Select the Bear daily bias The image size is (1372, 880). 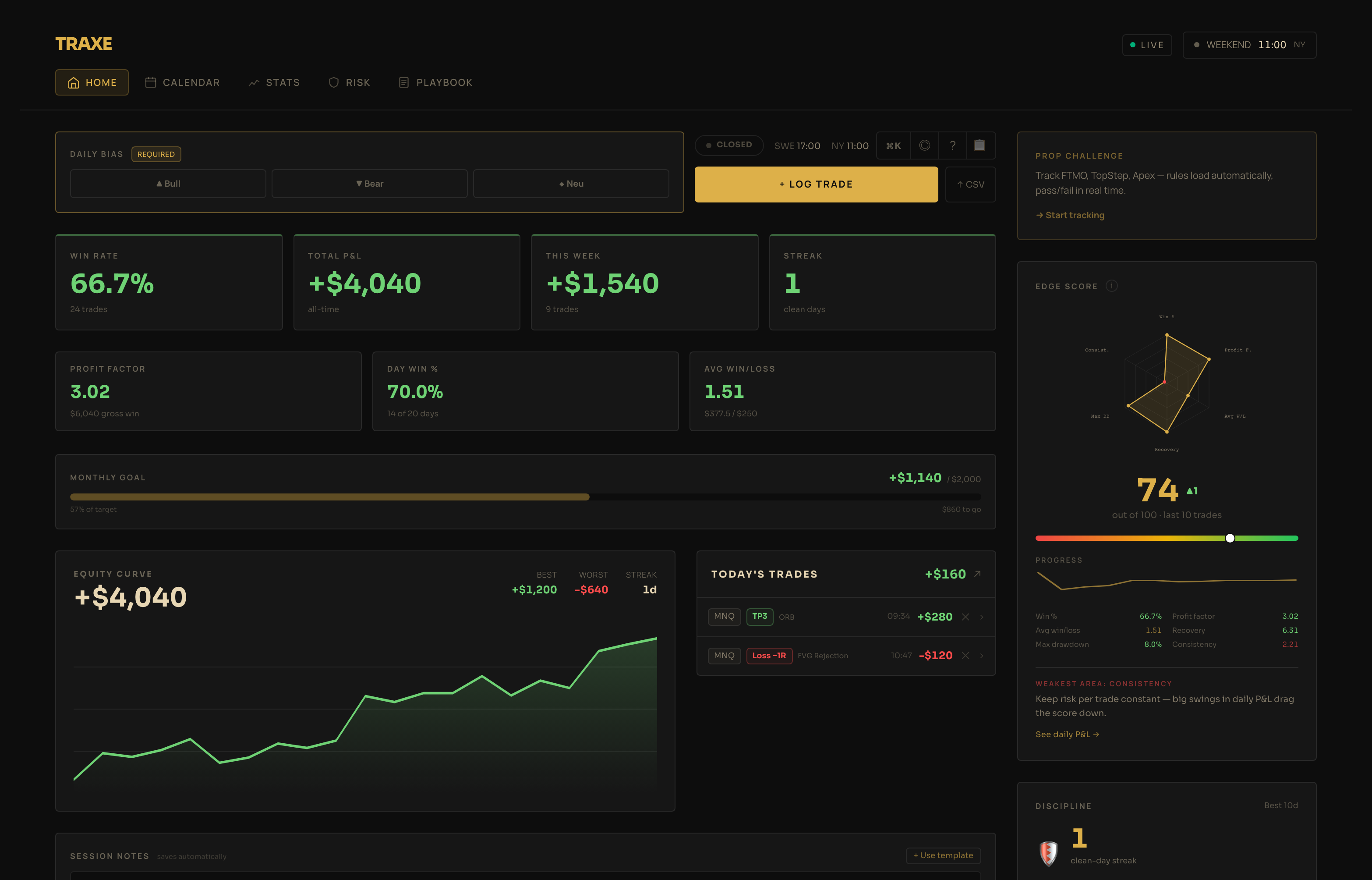(x=370, y=184)
